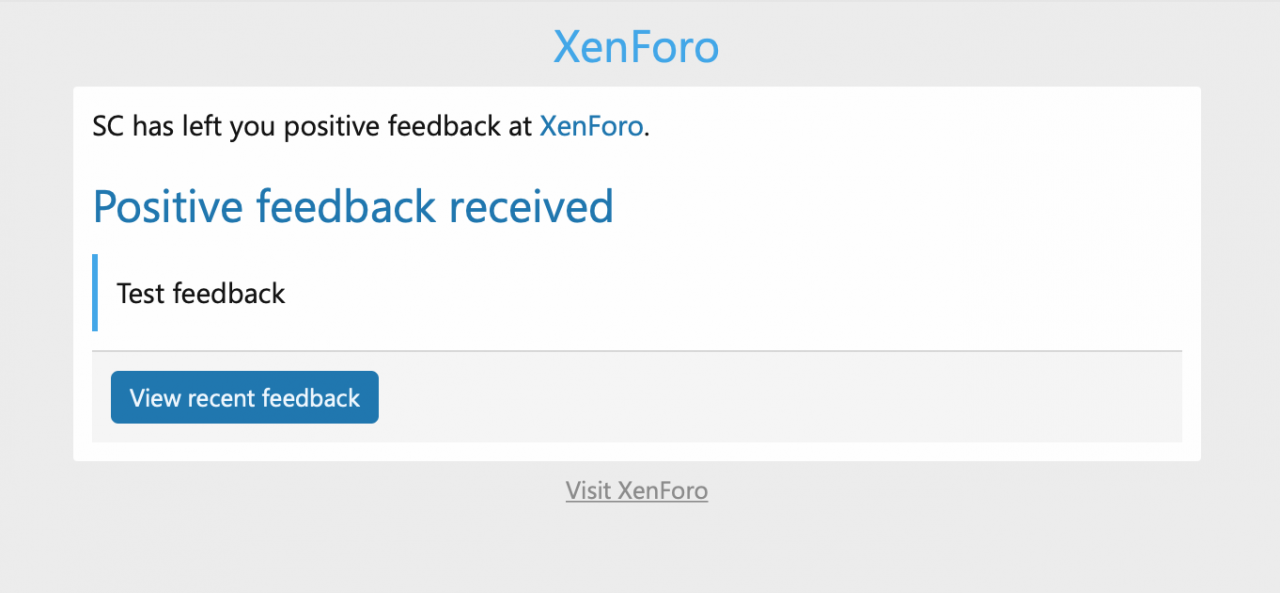This screenshot has width=1280, height=593.
Task: Click the divider line above the button bar
Action: (x=636, y=351)
